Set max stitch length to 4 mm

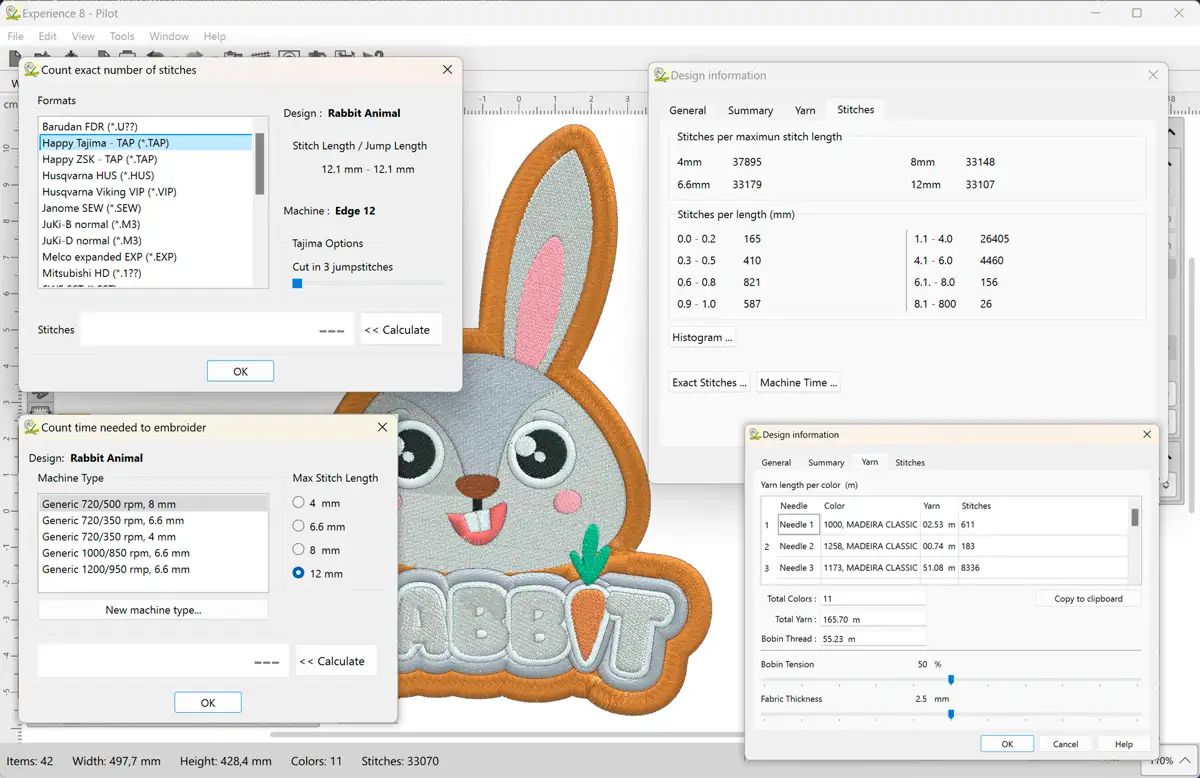tap(298, 503)
